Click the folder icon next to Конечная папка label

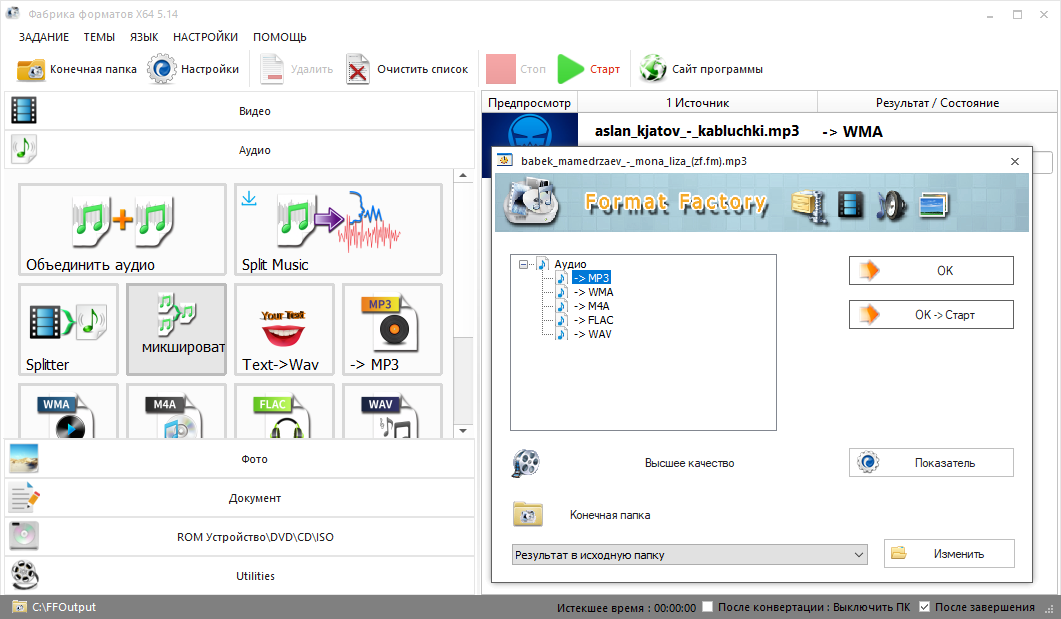coord(528,515)
